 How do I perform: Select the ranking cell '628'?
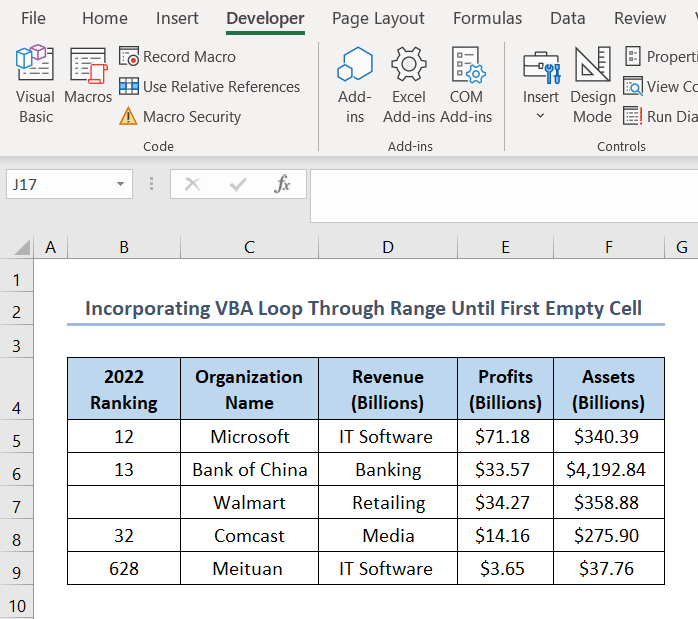(124, 568)
